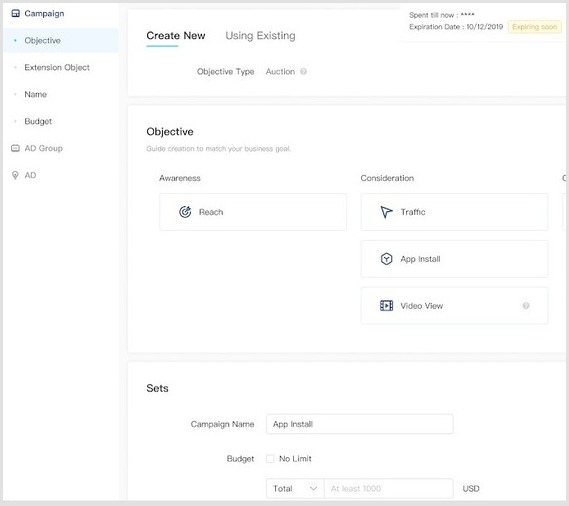Open the Total budget type dropdown
The height and width of the screenshot is (506, 569).
click(295, 488)
